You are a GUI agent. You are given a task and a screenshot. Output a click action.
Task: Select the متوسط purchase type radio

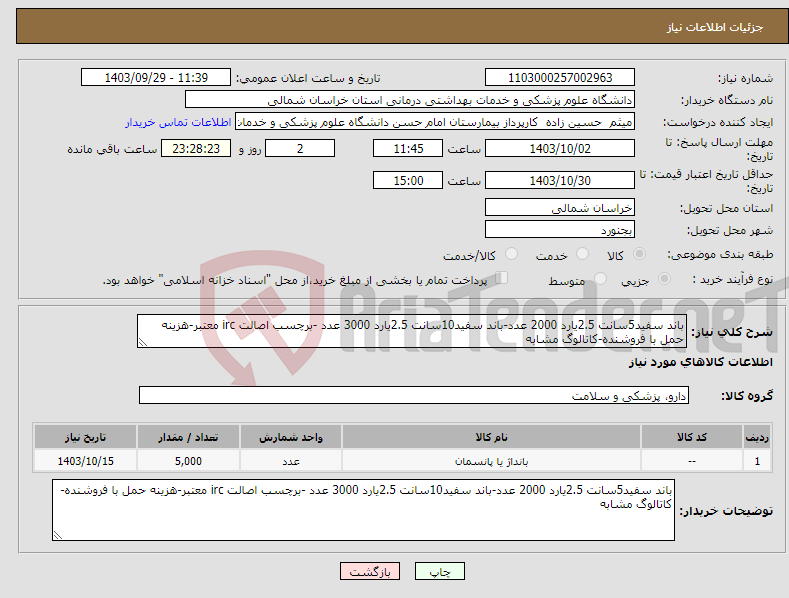point(600,278)
